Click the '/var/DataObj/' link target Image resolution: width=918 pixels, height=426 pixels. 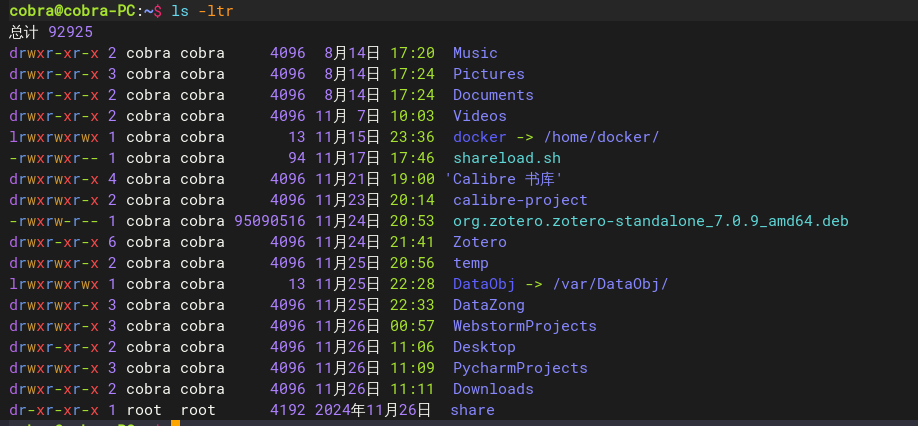pyautogui.click(x=611, y=284)
